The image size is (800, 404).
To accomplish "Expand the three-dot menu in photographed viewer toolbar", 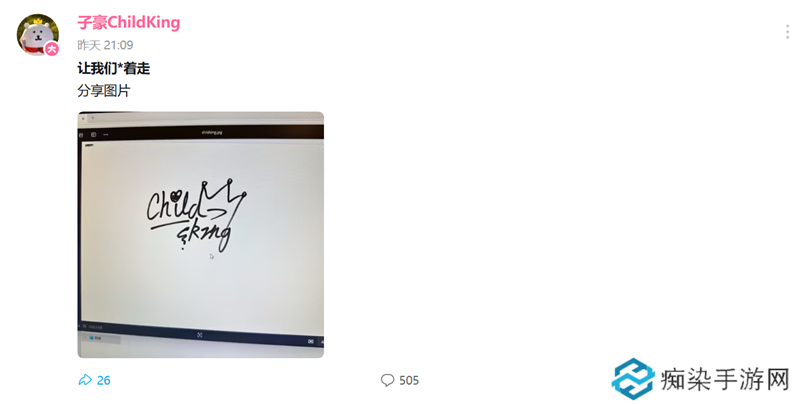I will 106,135.
